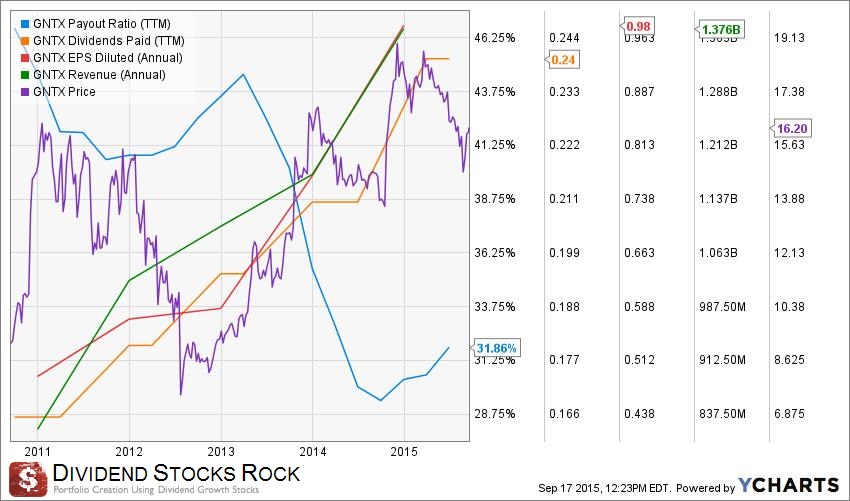Click the 2013 x-axis label

(221, 452)
